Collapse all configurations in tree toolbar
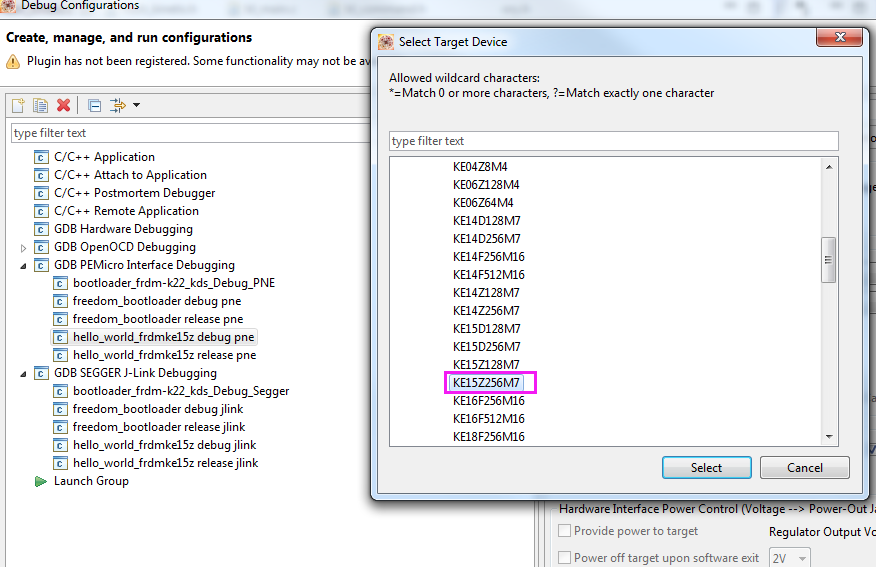 95,105
